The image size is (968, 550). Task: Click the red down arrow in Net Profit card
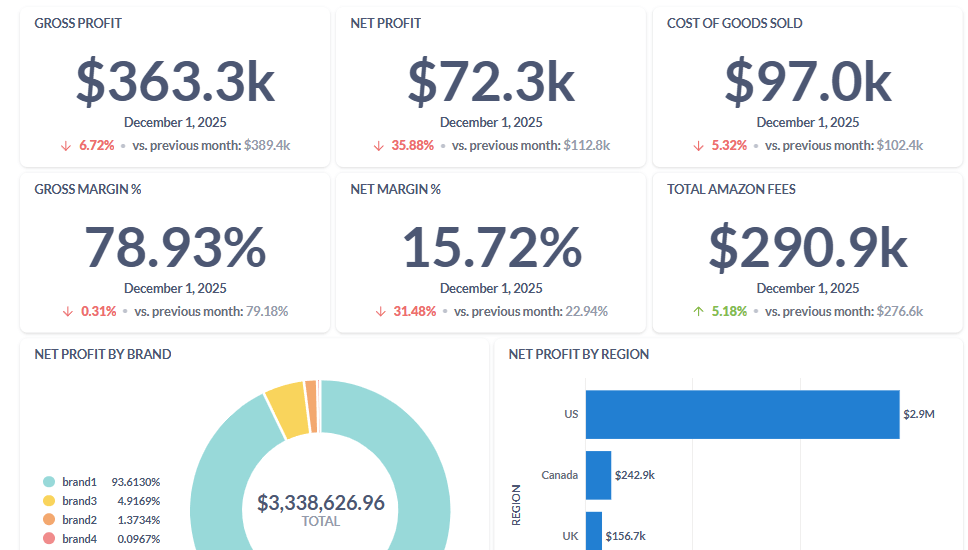point(379,145)
